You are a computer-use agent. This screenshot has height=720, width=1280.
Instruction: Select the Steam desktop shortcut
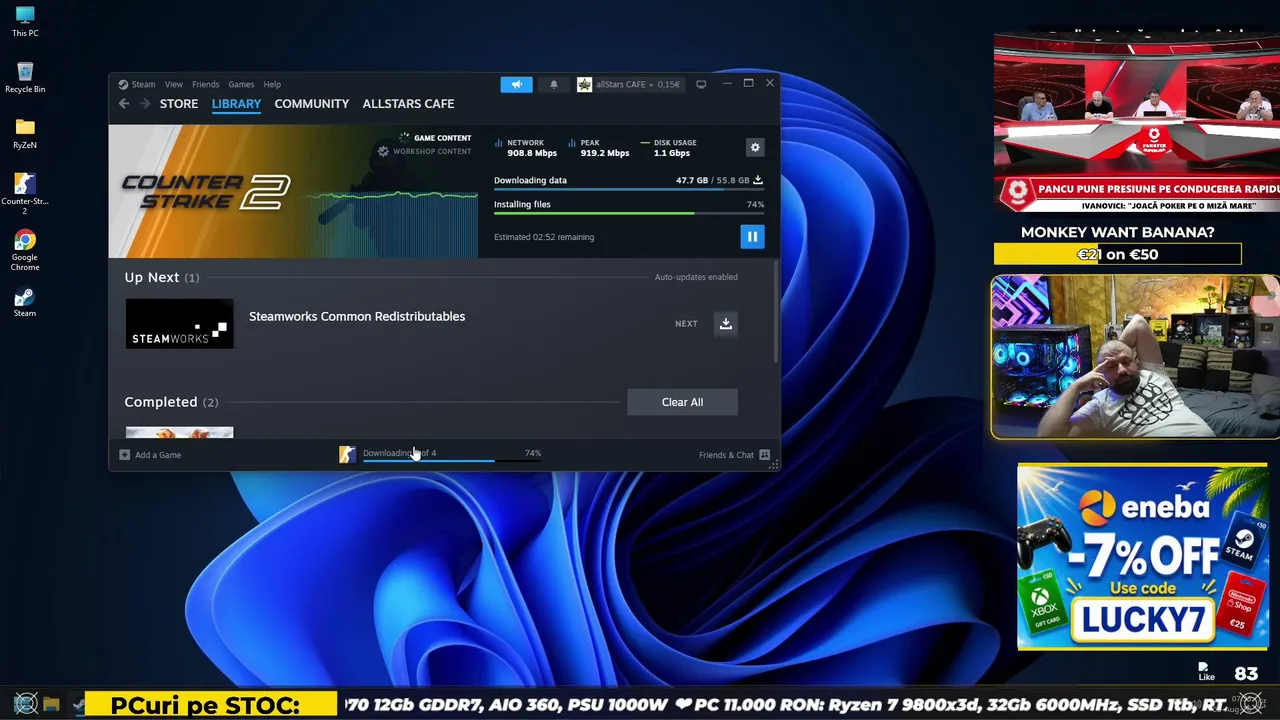point(25,302)
